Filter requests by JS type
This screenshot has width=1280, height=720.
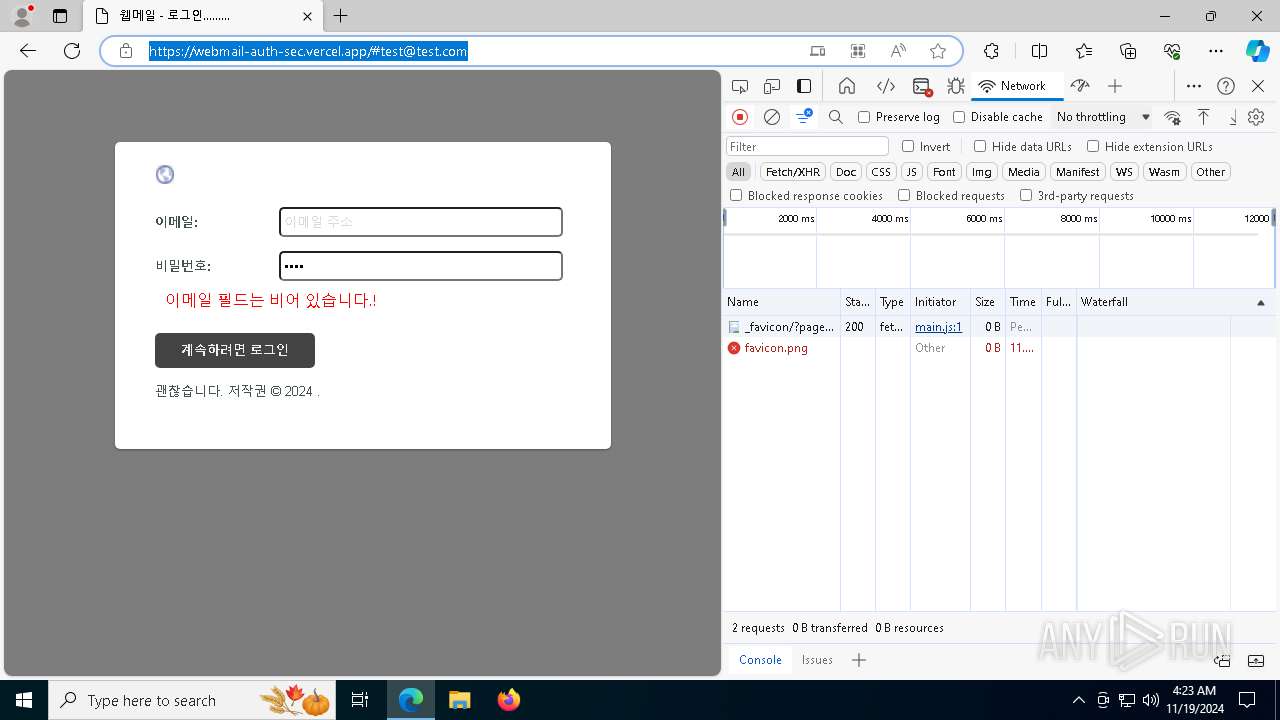click(911, 172)
